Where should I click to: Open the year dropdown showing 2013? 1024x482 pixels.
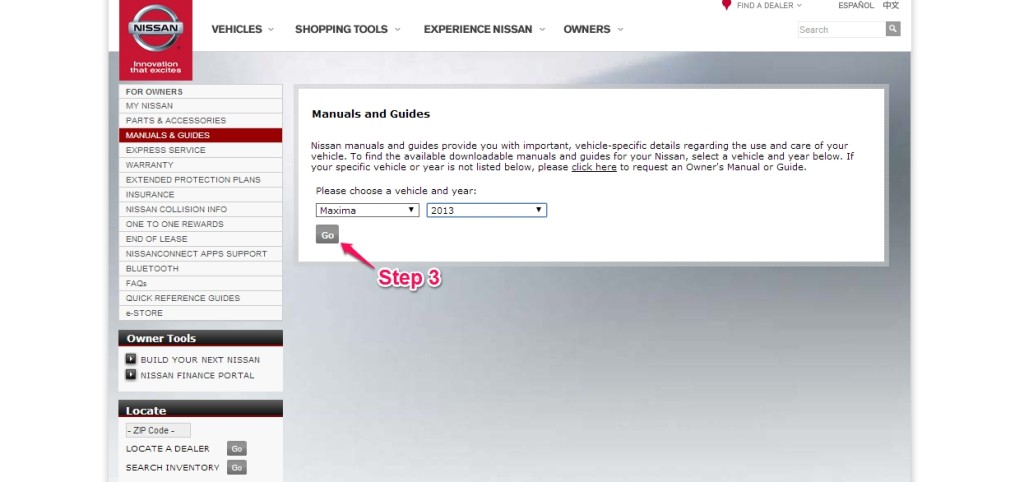[x=487, y=210]
